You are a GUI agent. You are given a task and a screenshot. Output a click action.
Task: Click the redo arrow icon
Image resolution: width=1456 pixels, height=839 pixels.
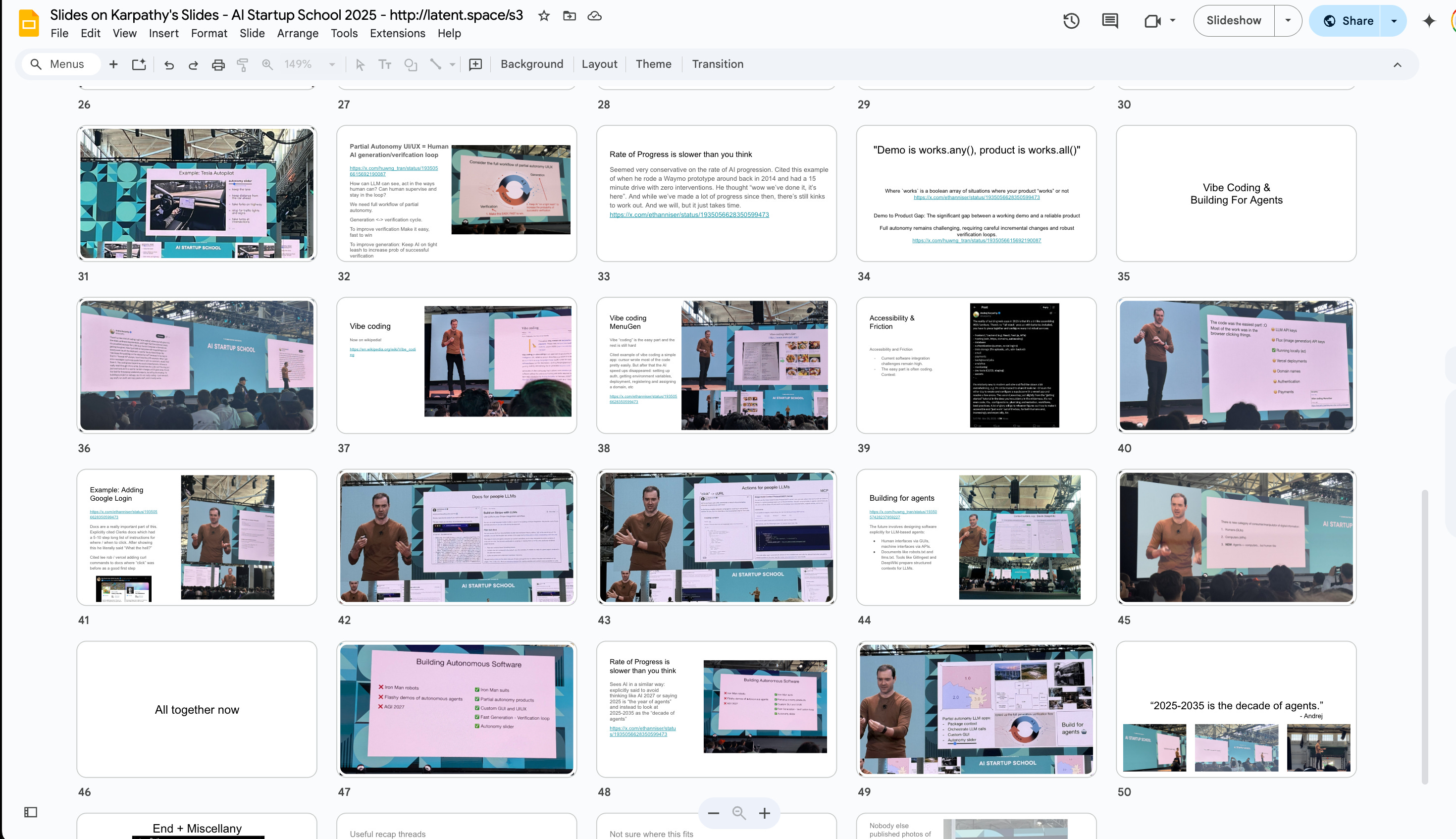pos(193,65)
